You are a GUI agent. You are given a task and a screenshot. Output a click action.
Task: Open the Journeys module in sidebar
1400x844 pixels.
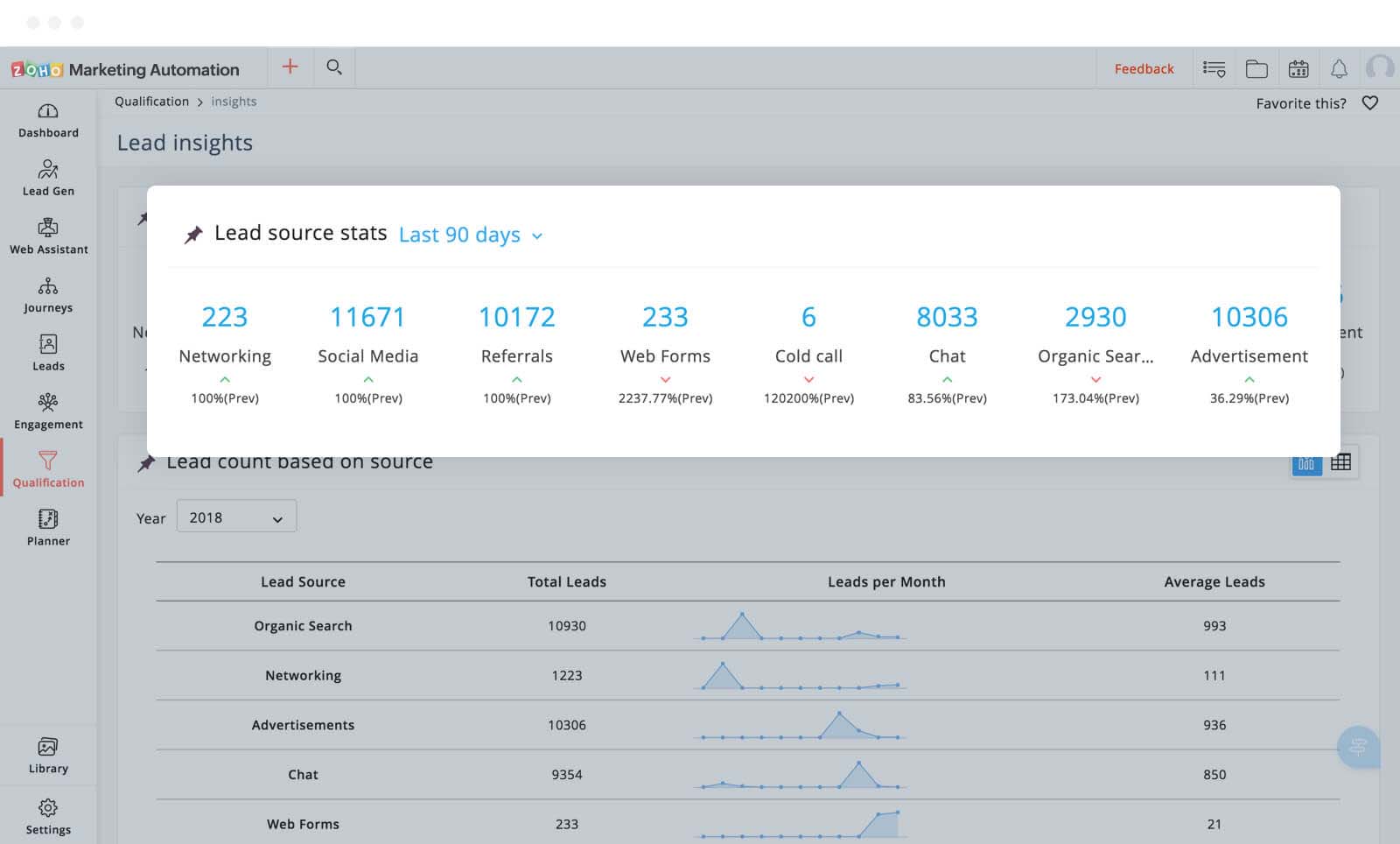48,295
